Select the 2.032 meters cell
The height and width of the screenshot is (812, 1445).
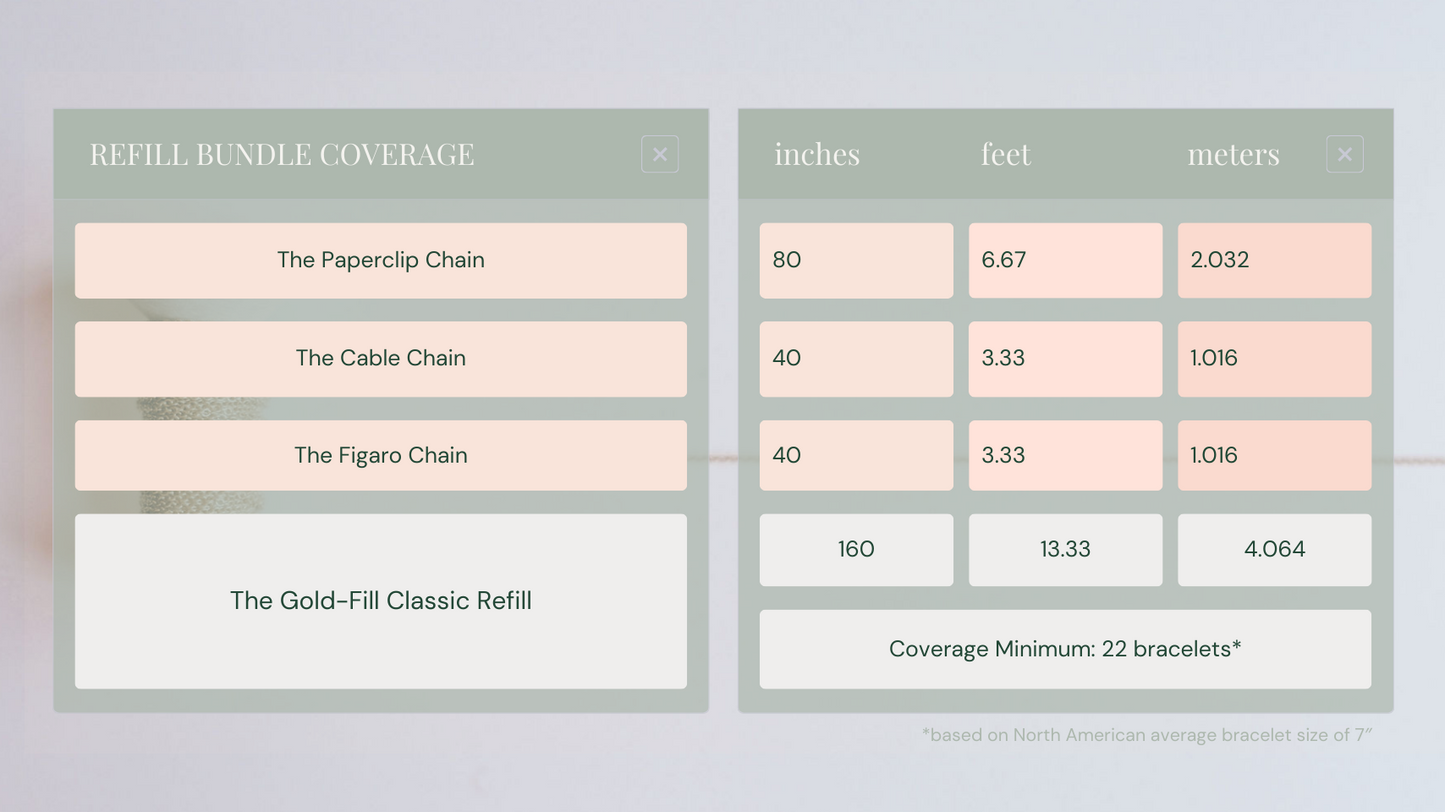(1274, 260)
